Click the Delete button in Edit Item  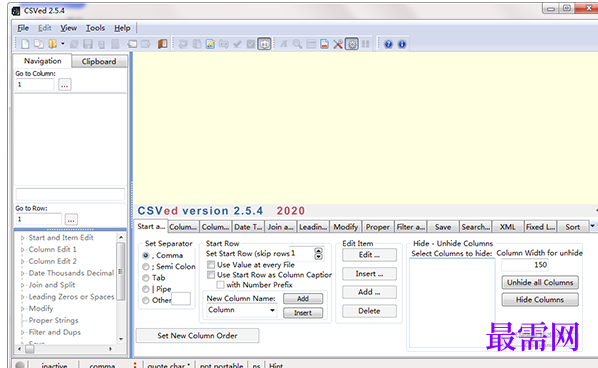click(369, 311)
